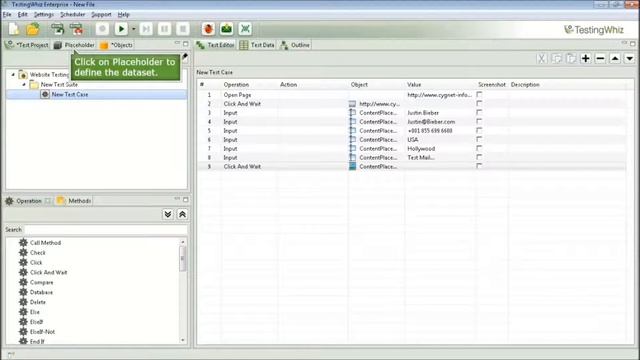Image resolution: width=640 pixels, height=360 pixels.
Task: Toggle screenshot for the phone number input step
Action: pos(479,130)
